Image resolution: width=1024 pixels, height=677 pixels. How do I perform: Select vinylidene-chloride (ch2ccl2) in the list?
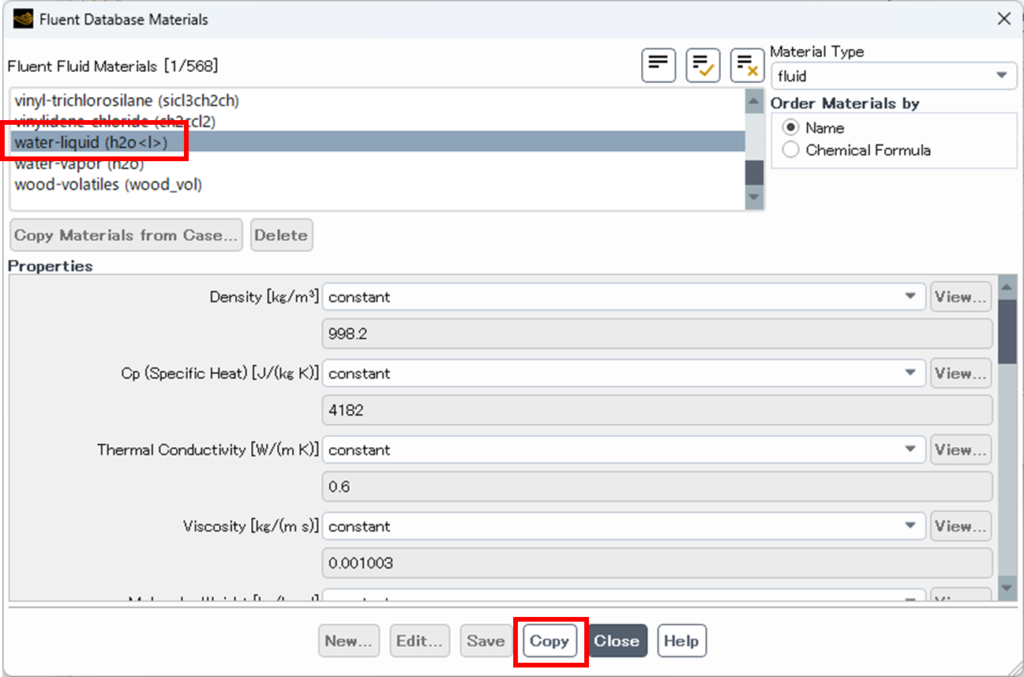tap(378, 121)
